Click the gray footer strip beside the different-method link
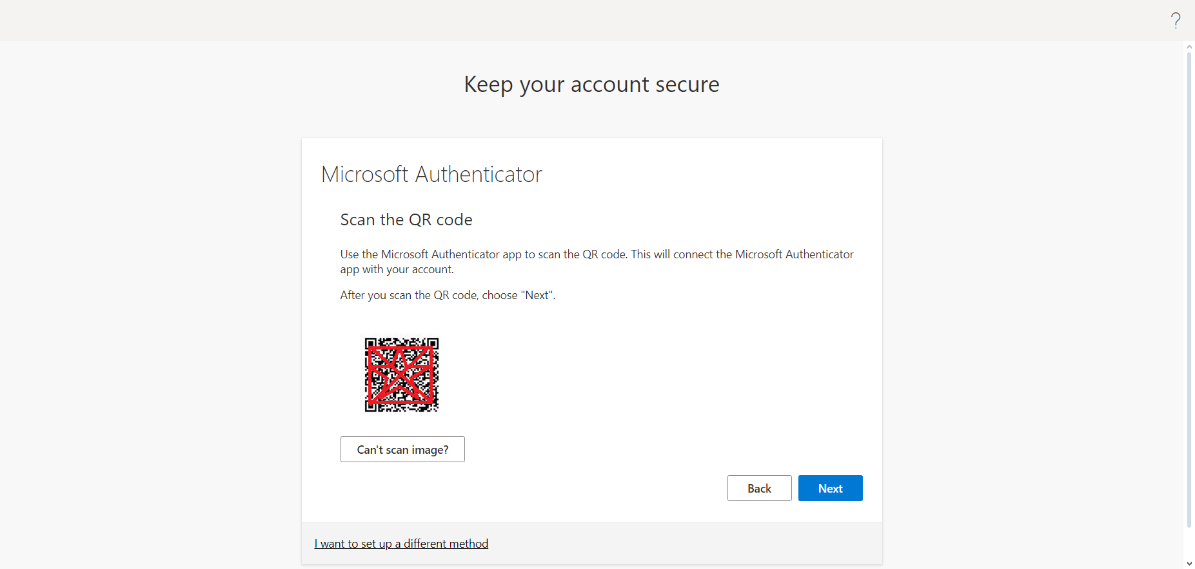The width and height of the screenshot is (1195, 569). pos(686,544)
